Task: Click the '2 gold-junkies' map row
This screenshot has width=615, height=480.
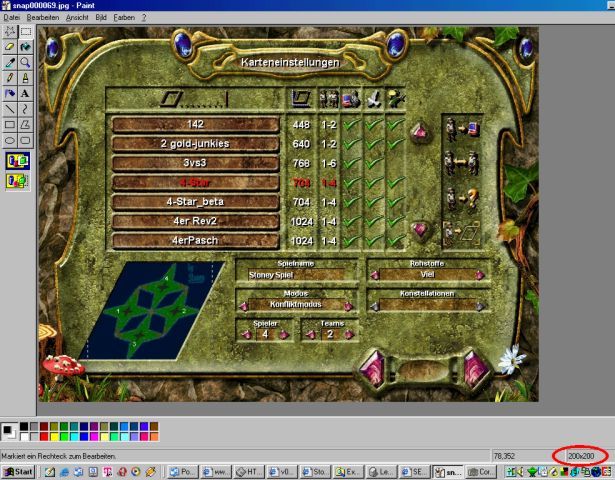Action: pyautogui.click(x=195, y=144)
